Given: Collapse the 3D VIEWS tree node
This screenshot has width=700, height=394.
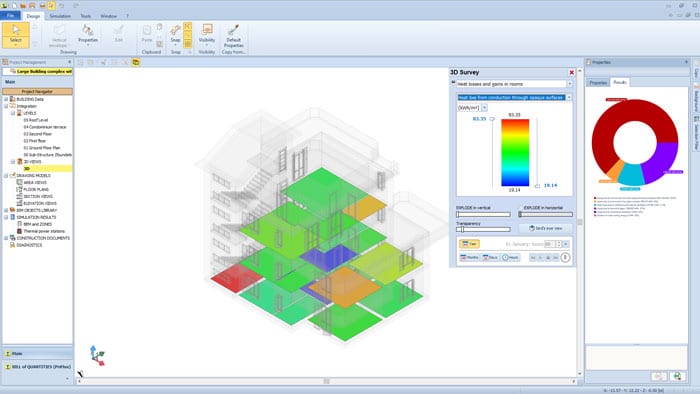Looking at the screenshot, I should point(13,162).
